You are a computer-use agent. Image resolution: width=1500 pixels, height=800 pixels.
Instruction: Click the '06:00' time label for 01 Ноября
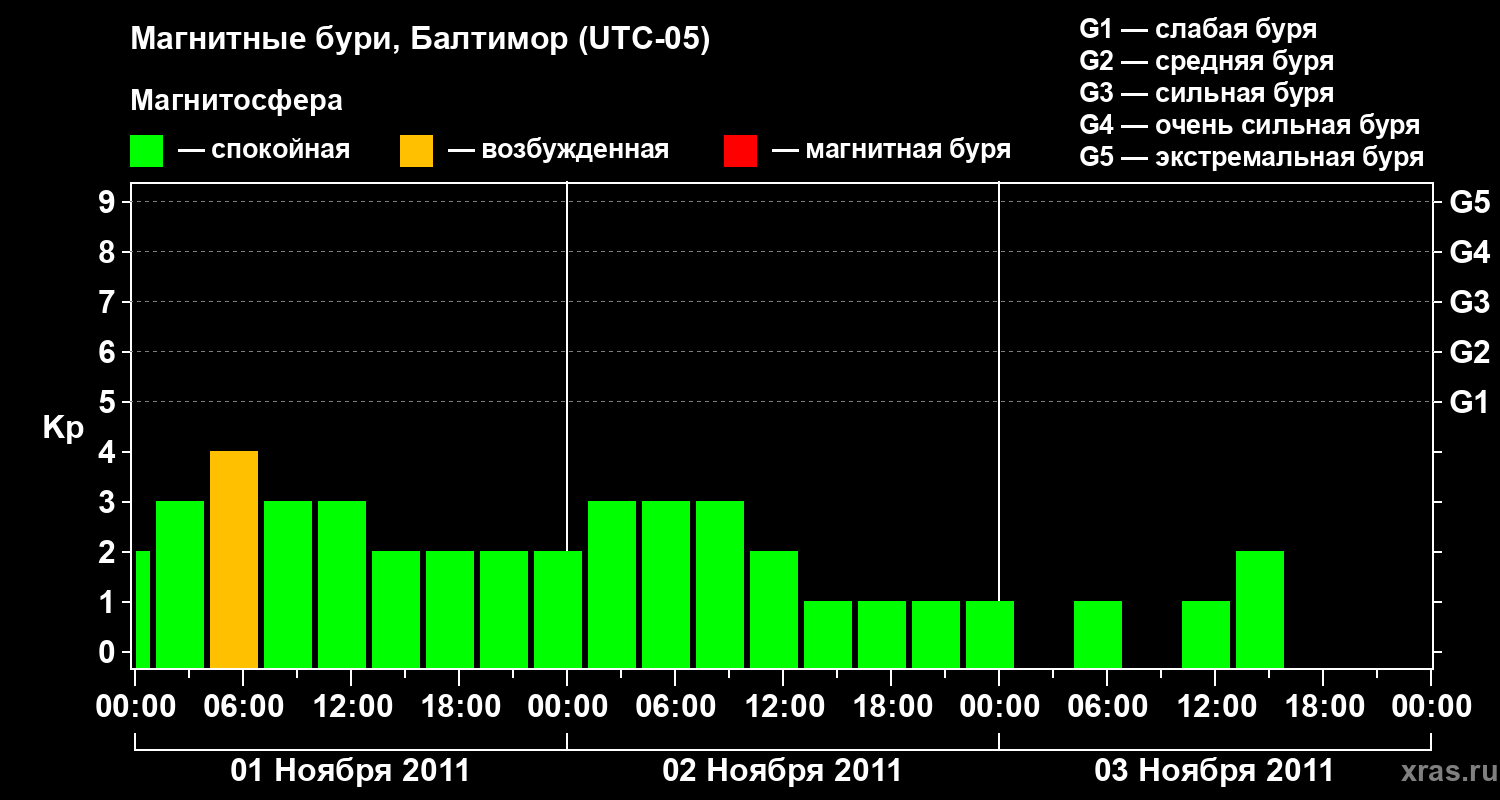pos(243,707)
